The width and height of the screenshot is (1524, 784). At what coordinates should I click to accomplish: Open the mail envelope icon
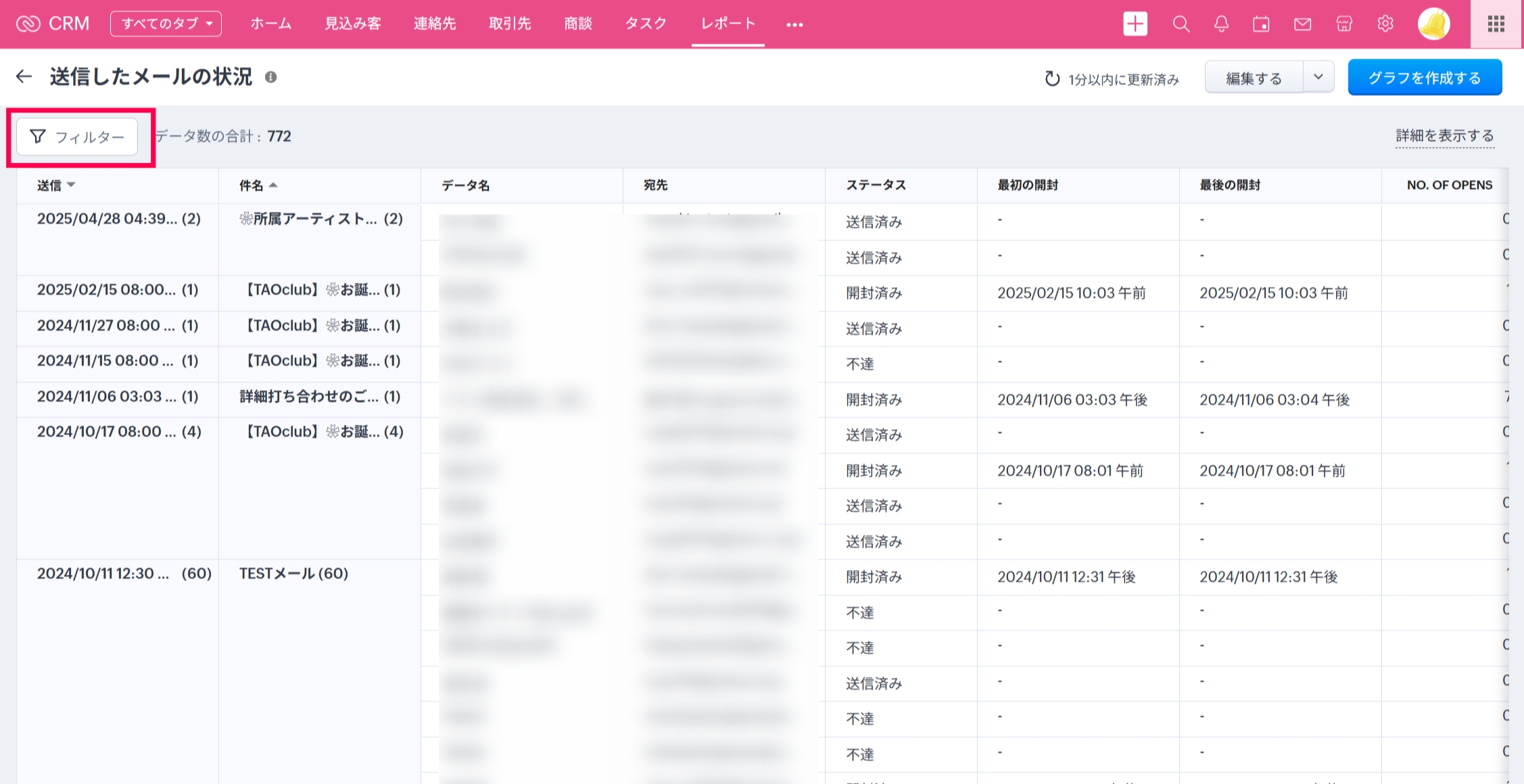[x=1302, y=24]
